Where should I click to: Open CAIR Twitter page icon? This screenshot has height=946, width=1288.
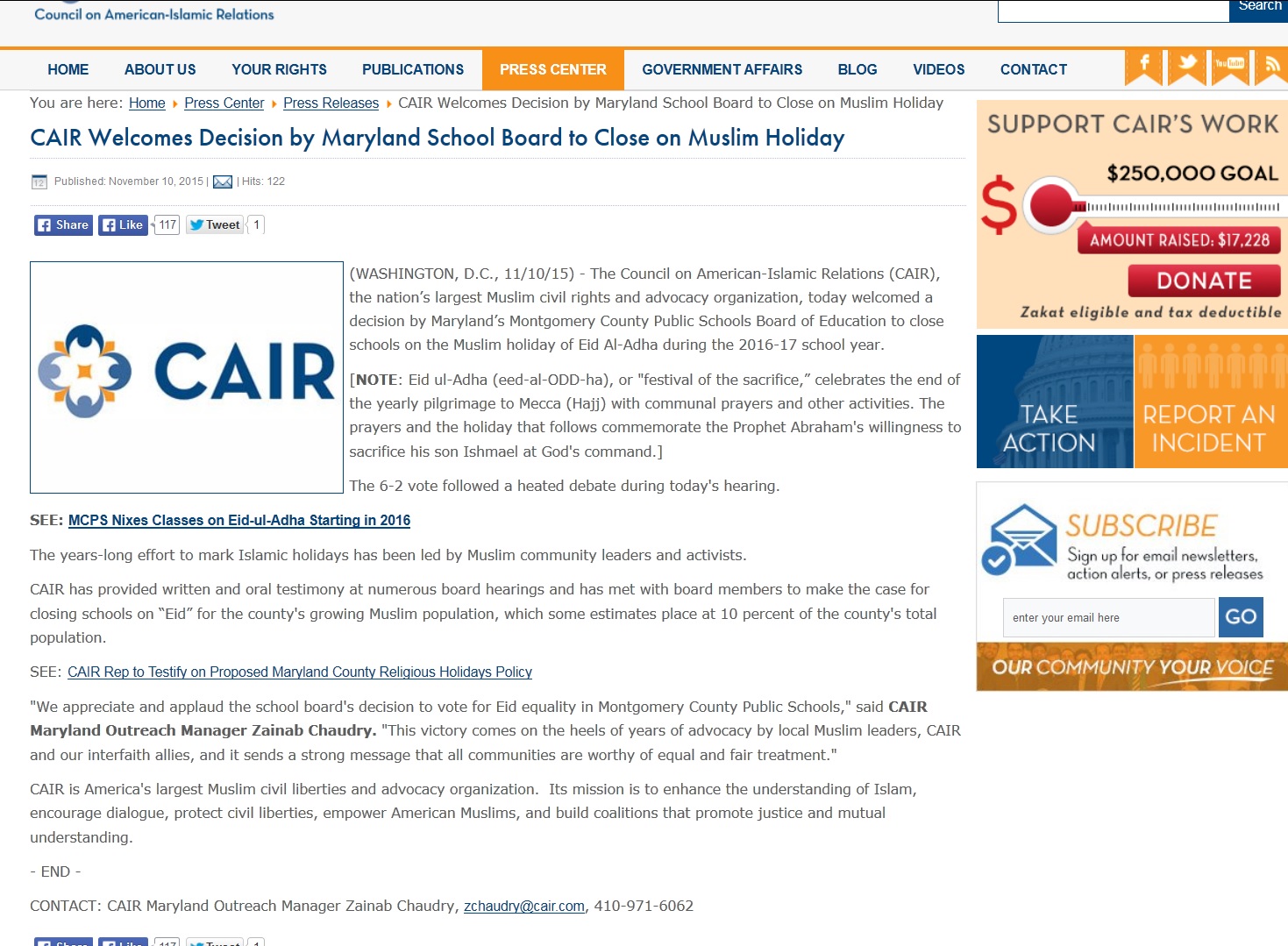(x=1187, y=67)
